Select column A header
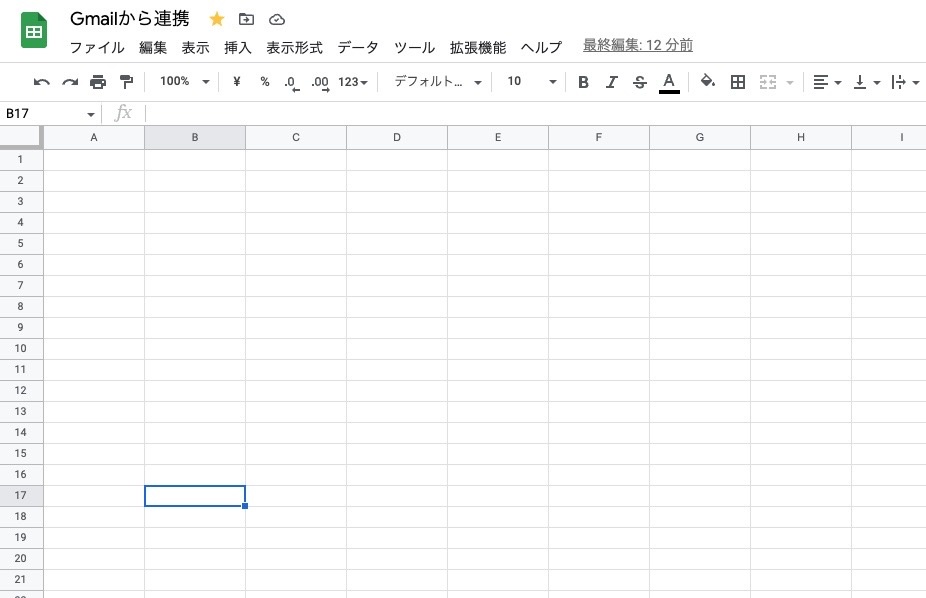 [x=94, y=137]
